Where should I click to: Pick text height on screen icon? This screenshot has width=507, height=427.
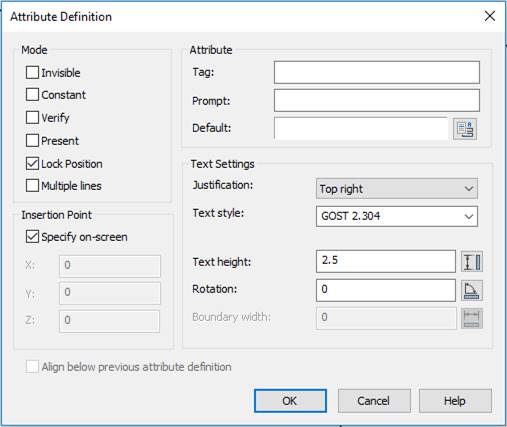(x=472, y=262)
